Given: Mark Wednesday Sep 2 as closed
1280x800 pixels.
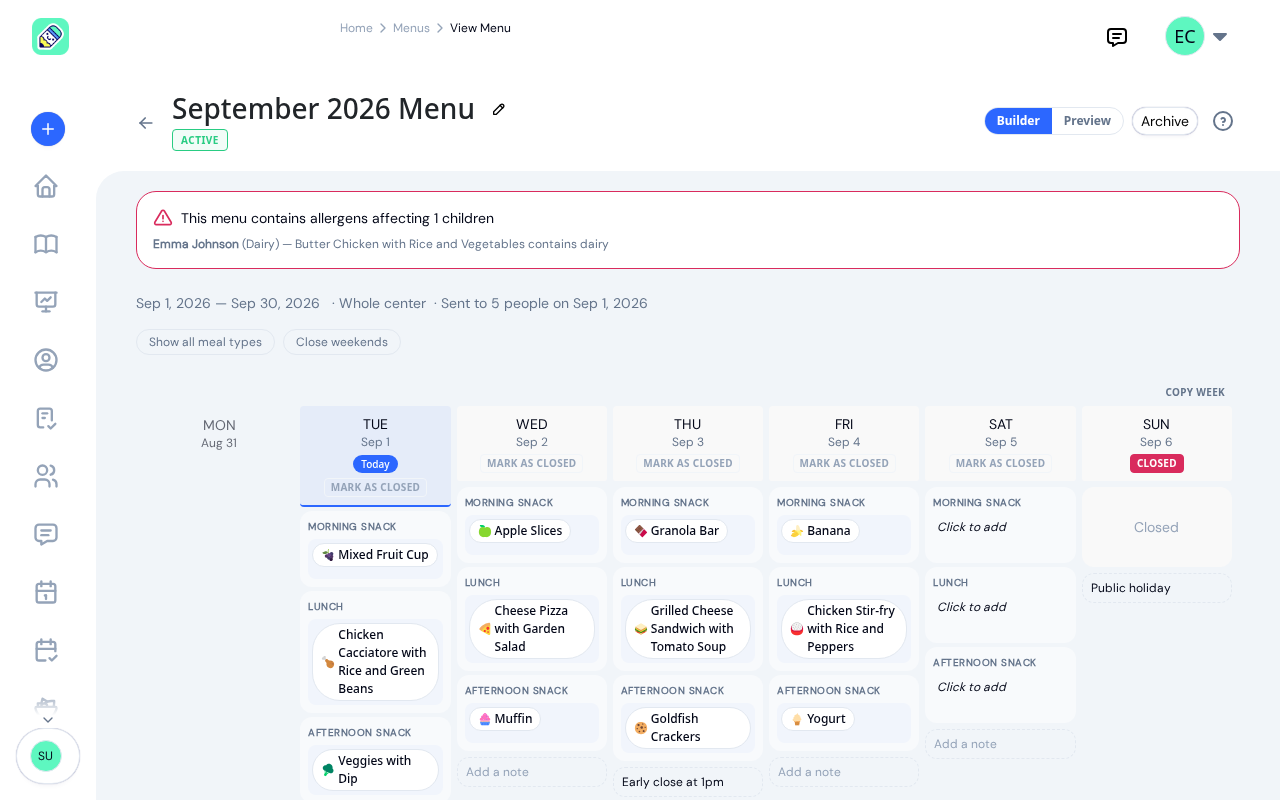Looking at the screenshot, I should [x=532, y=463].
